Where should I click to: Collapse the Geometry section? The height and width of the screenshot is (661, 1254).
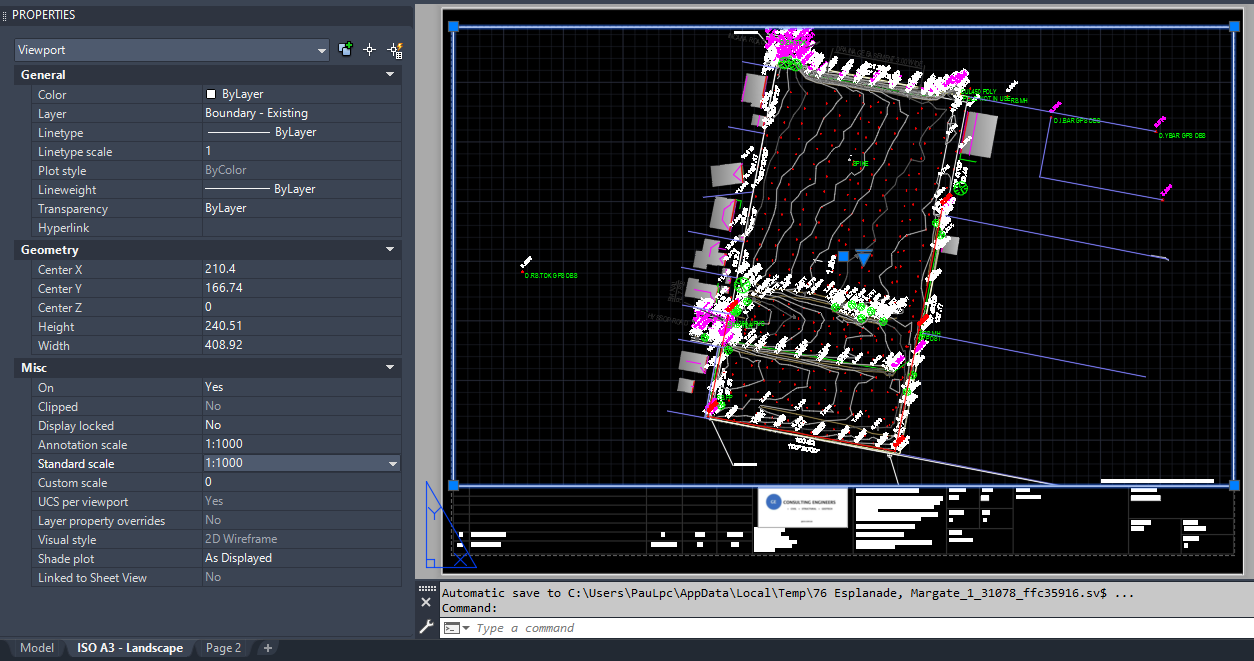[390, 250]
